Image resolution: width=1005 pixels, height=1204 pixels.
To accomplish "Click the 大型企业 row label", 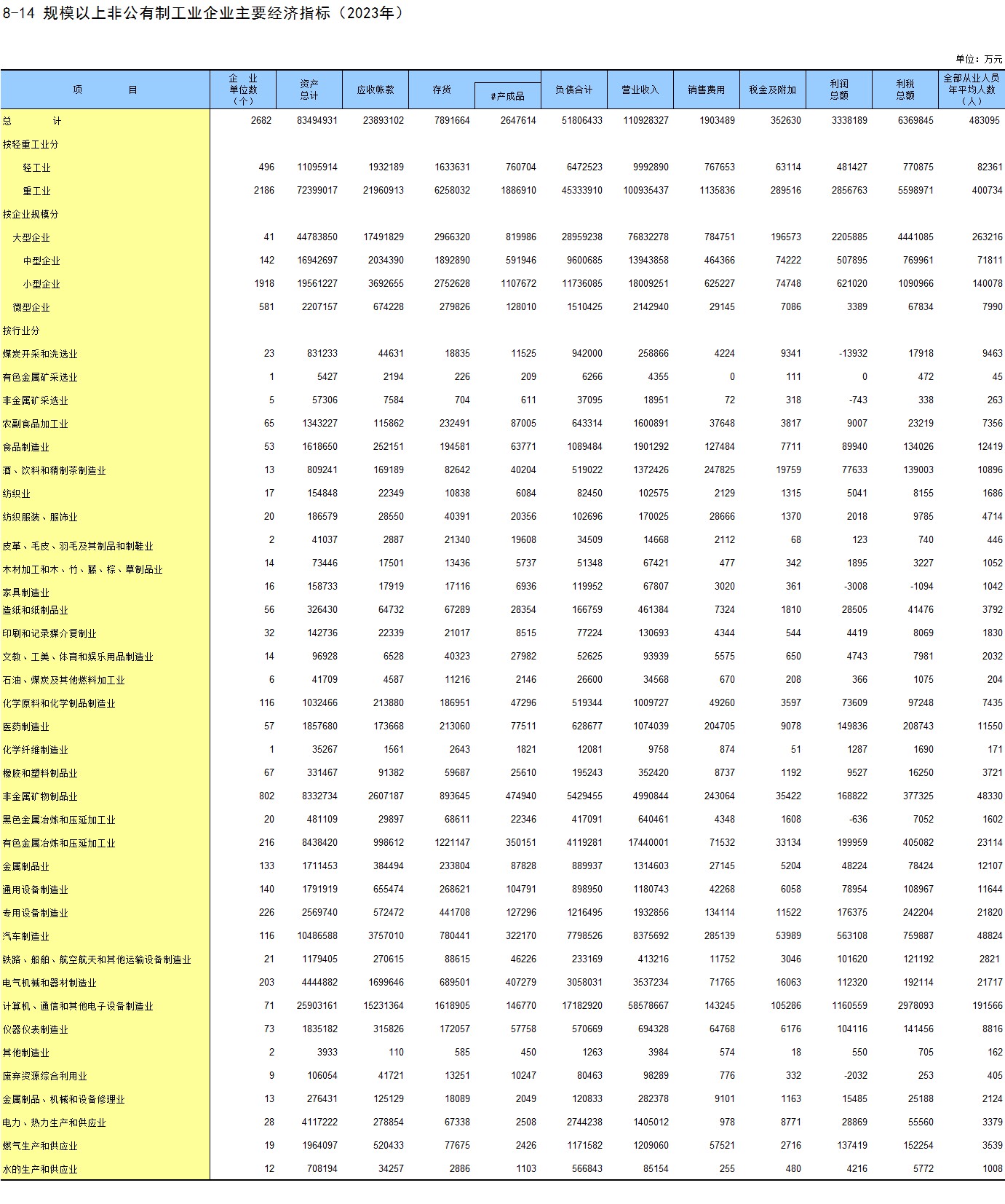I will (x=31, y=237).
